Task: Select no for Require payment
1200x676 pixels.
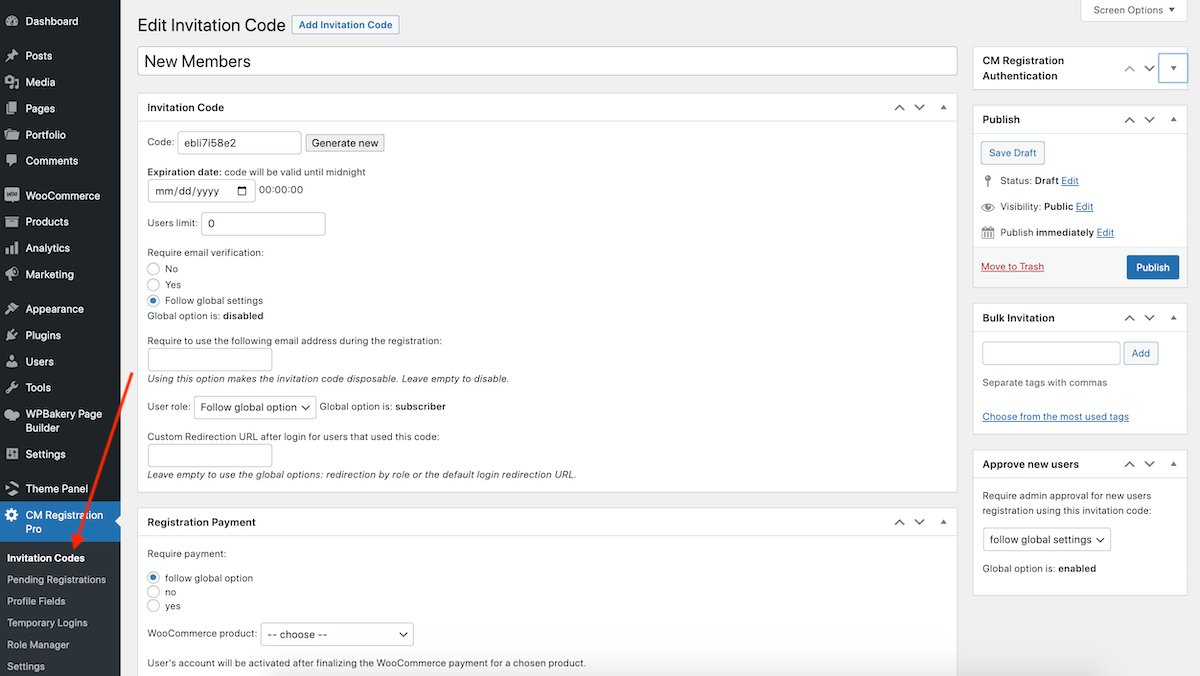Action: click(x=154, y=592)
